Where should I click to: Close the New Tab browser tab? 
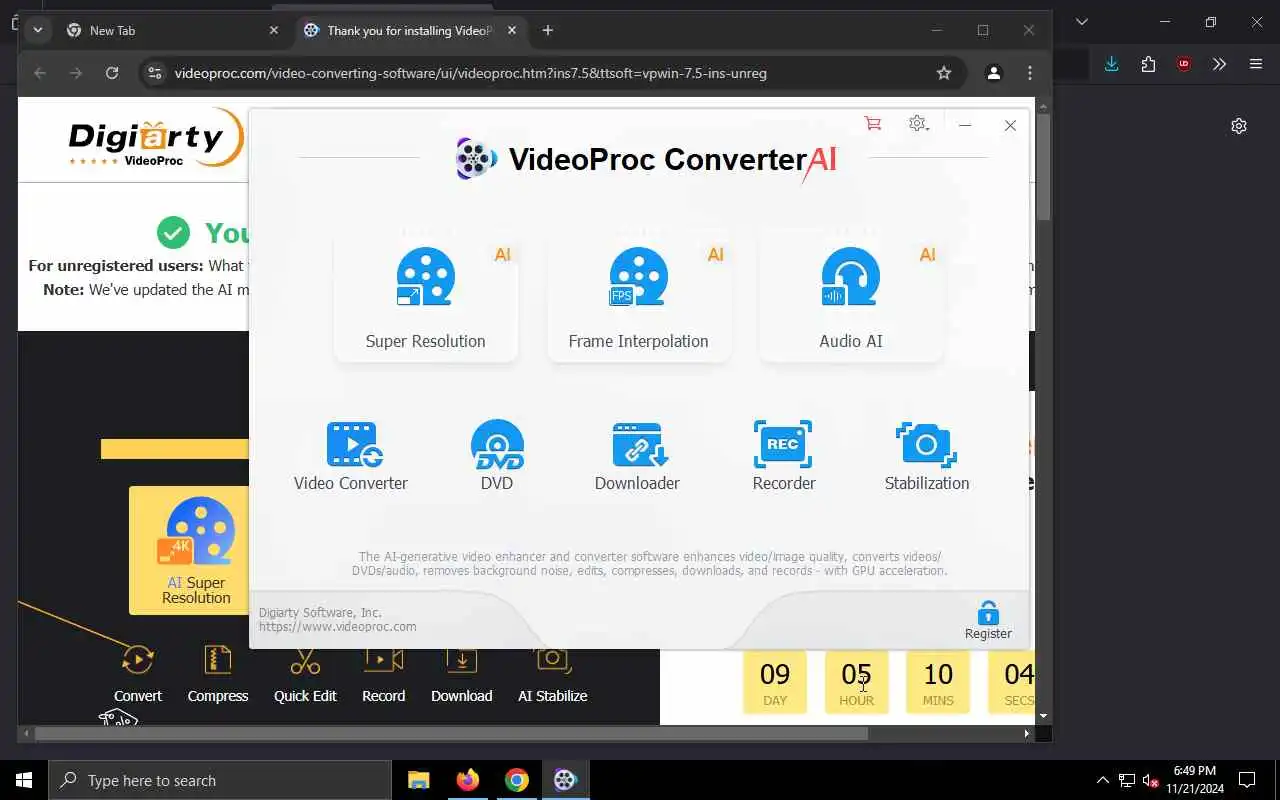click(274, 30)
